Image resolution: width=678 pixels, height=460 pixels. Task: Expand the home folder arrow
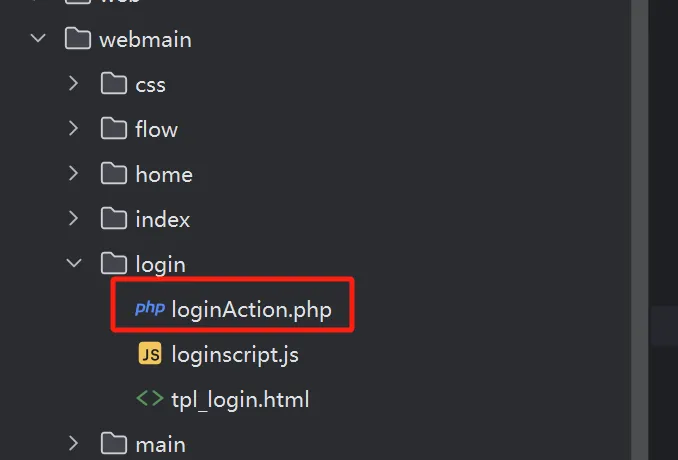74,173
